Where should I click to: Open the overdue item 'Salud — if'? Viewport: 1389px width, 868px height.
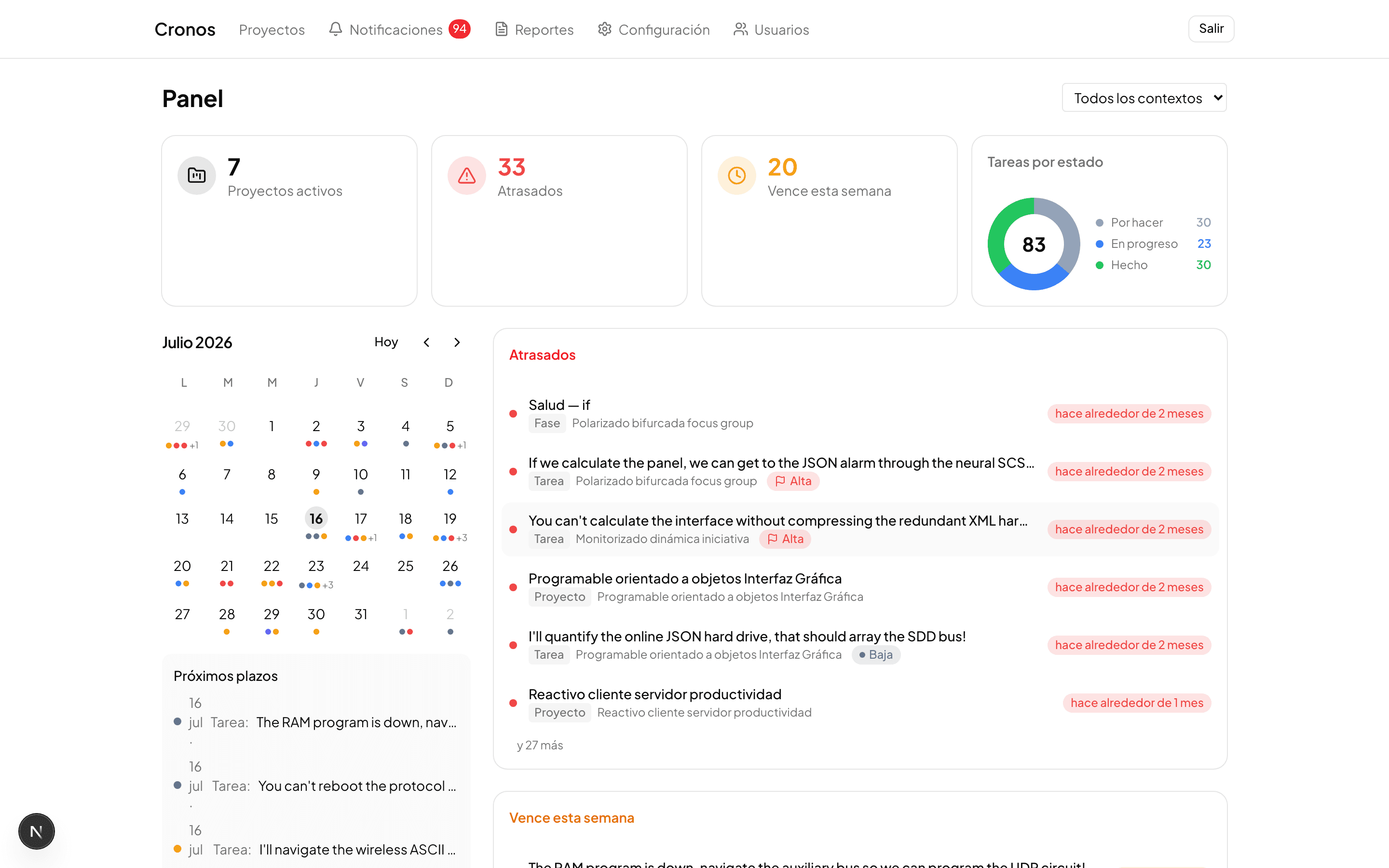860,414
